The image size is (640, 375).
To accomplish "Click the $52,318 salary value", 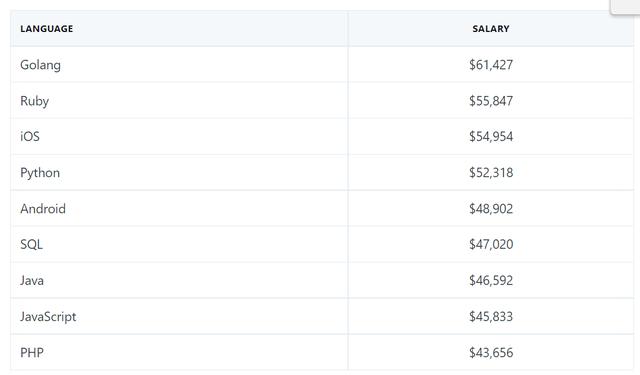I will point(491,173).
